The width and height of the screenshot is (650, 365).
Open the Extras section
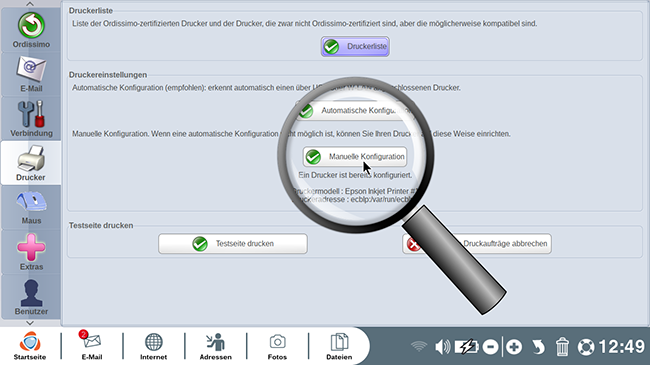(31, 252)
